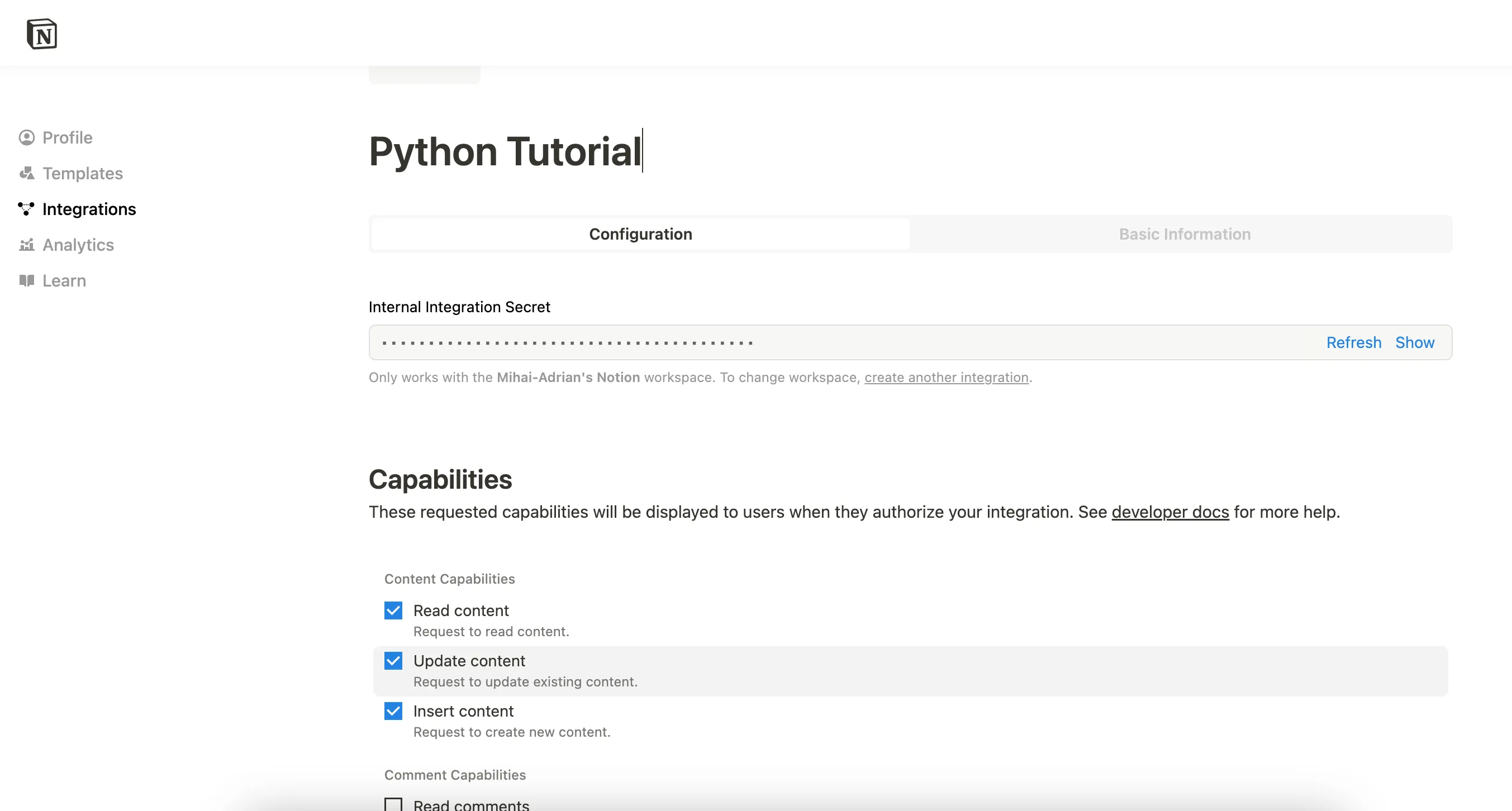Screen dimensions: 1512x811
Task: Uncheck the Update content checkbox
Action: point(393,661)
